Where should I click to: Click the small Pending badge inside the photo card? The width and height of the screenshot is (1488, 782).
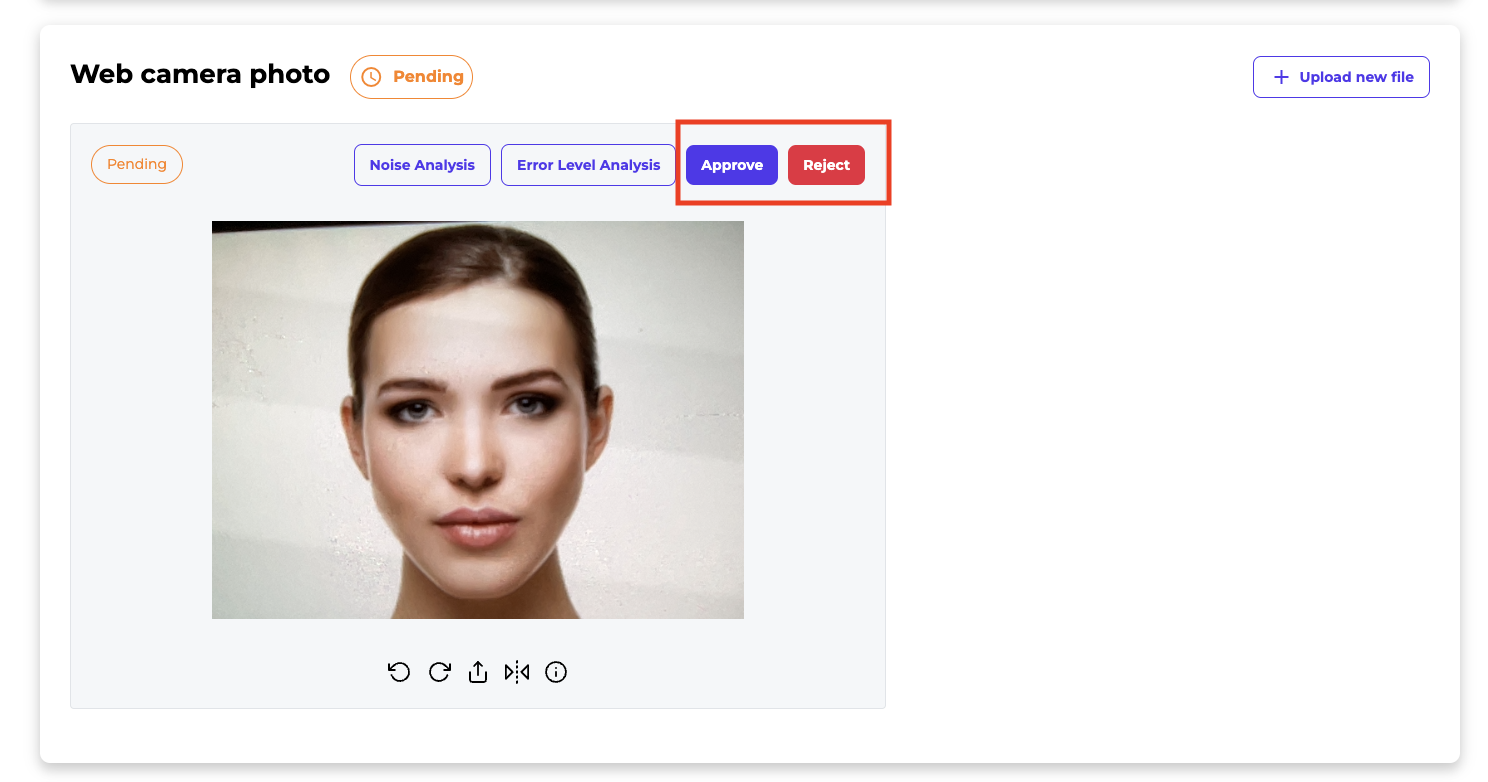(137, 164)
